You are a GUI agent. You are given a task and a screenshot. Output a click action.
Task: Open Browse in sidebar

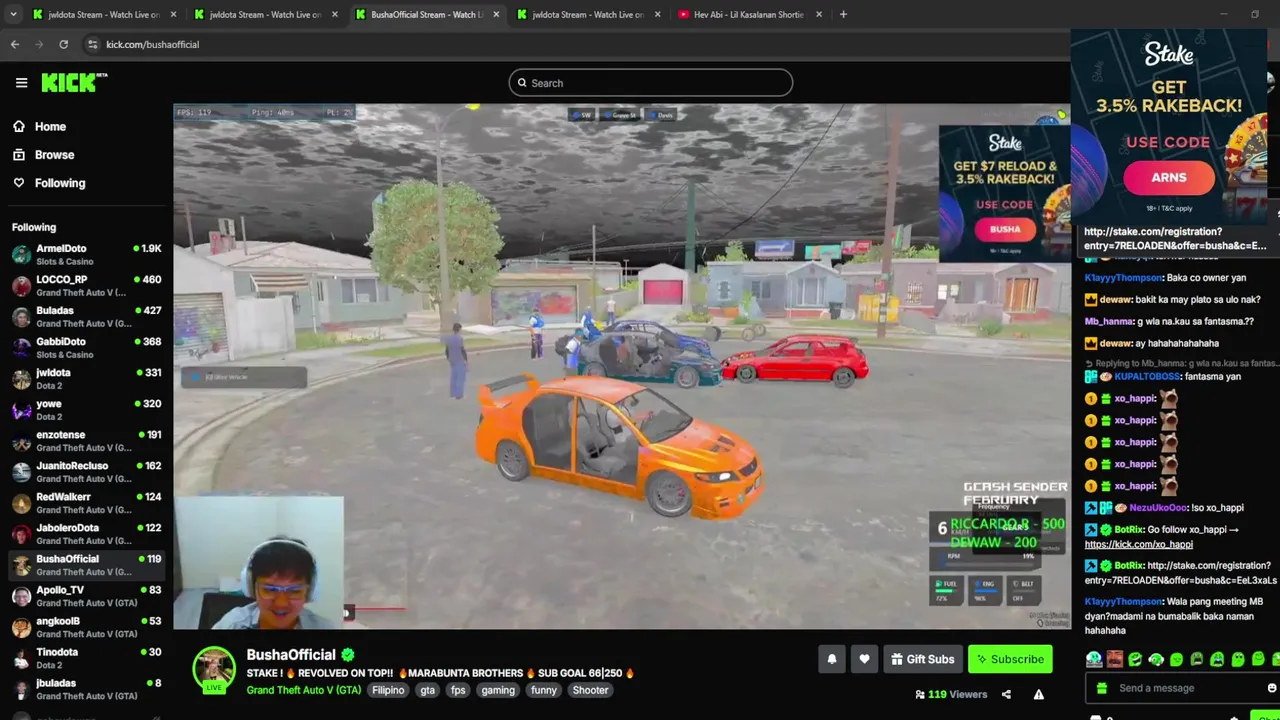click(43, 155)
